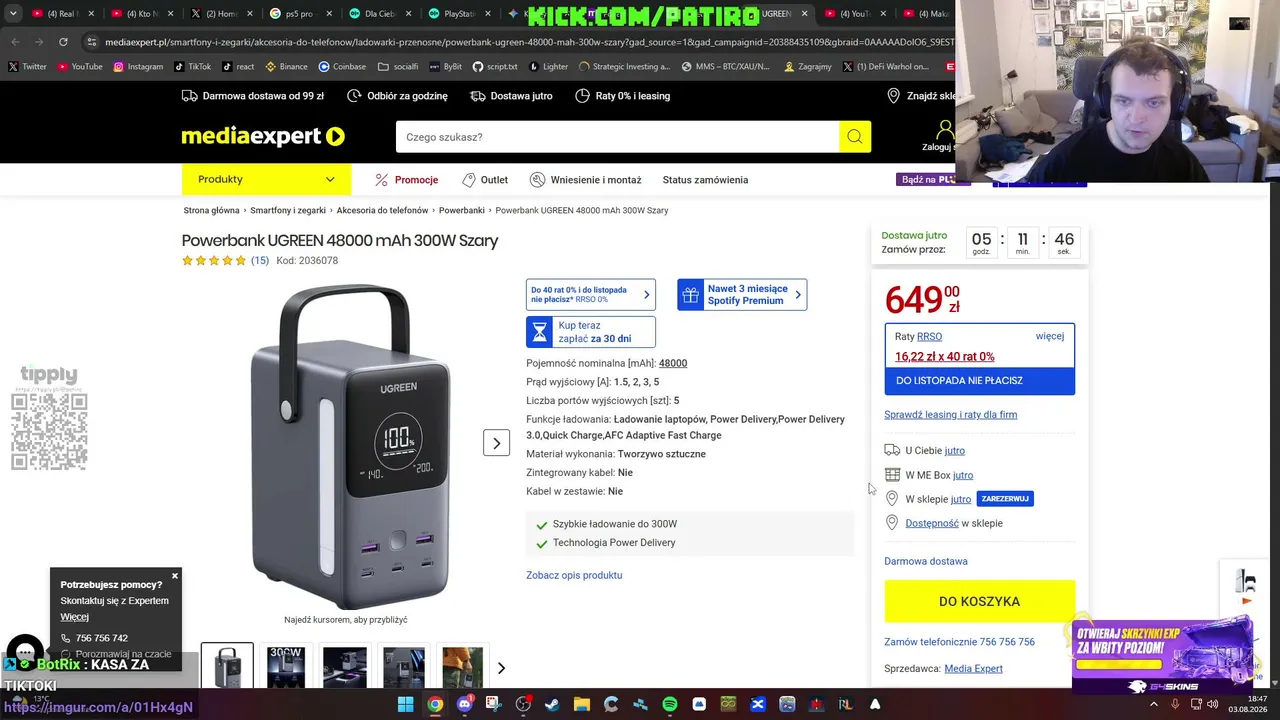Open Chrome from the taskbar
This screenshot has width=1280, height=720.
pyautogui.click(x=435, y=704)
